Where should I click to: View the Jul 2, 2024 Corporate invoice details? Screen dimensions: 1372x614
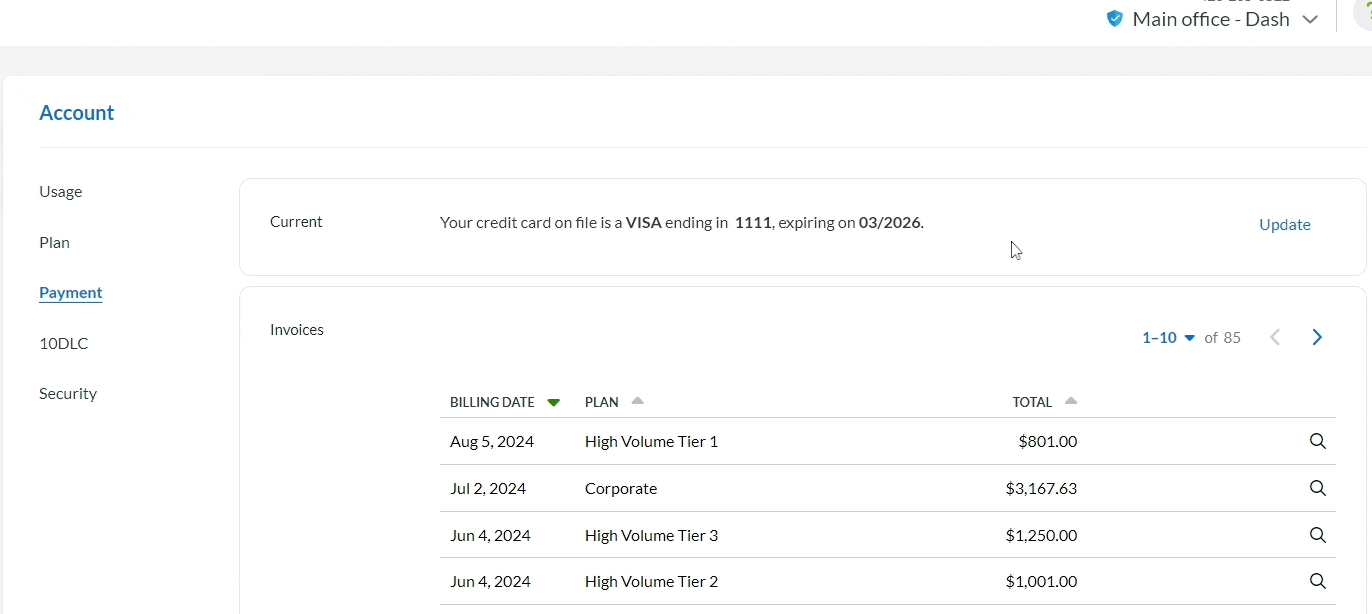pyautogui.click(x=1317, y=488)
